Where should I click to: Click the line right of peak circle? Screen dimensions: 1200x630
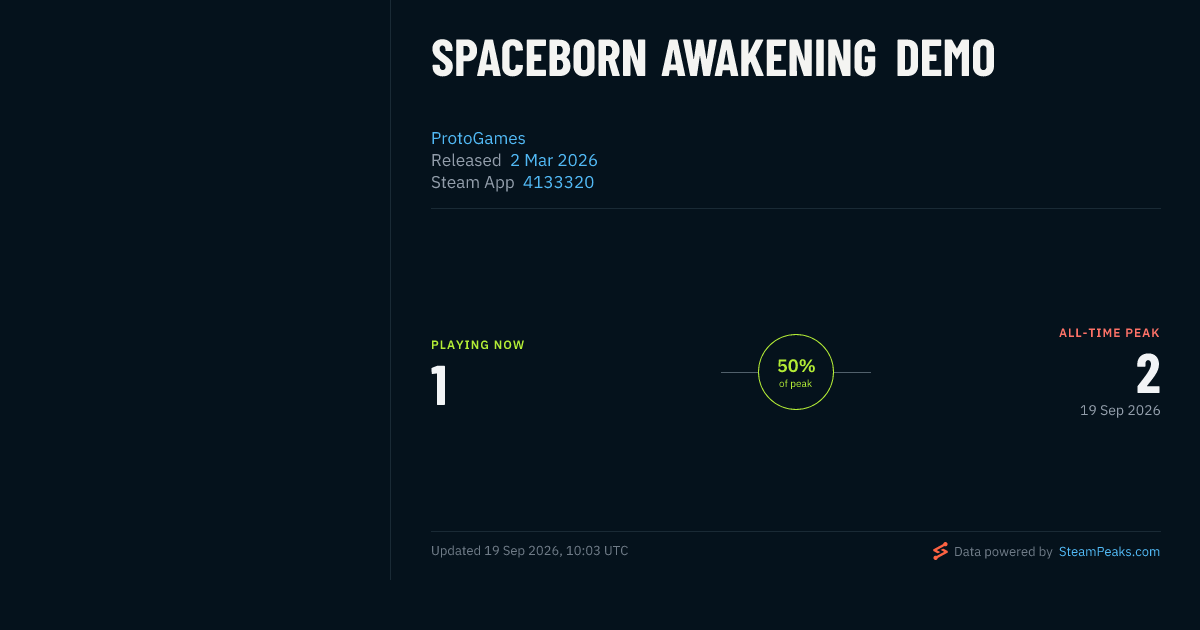coord(852,372)
